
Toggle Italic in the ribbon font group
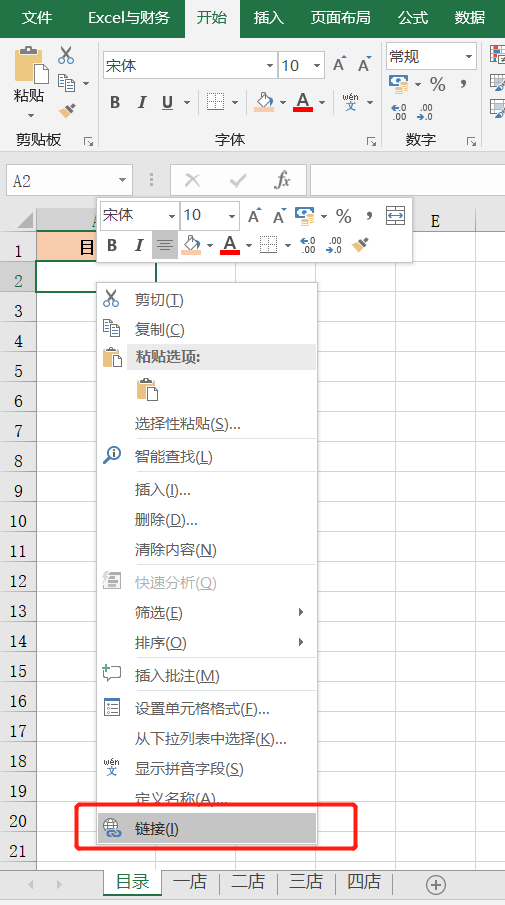(x=141, y=103)
